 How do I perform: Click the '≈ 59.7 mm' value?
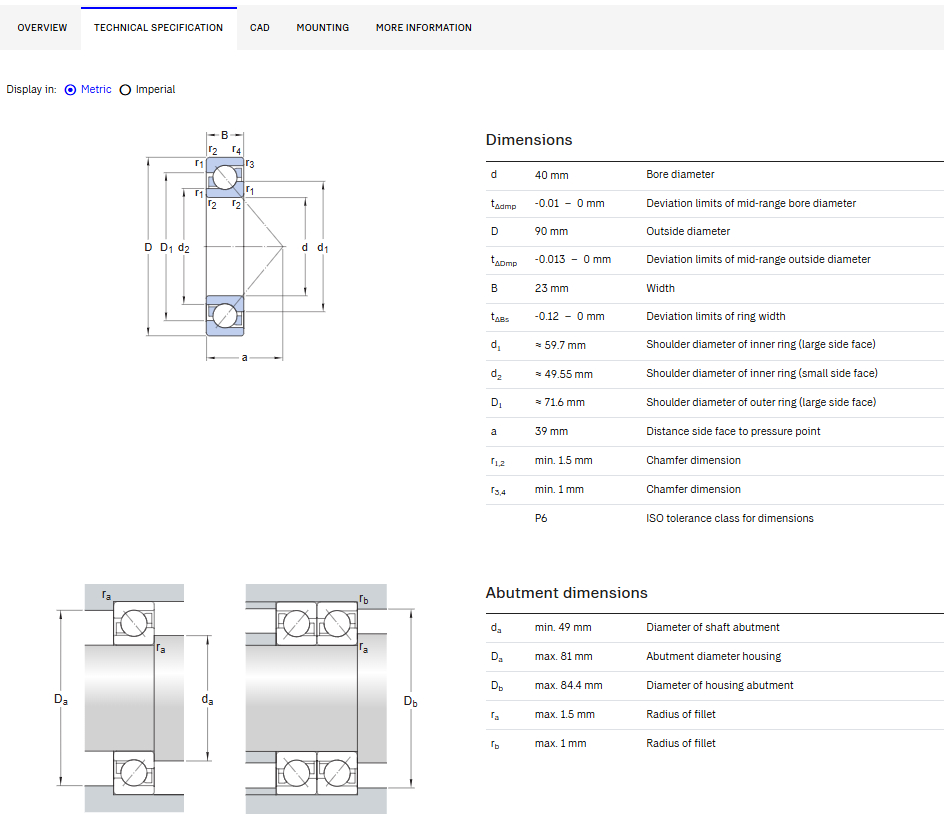point(560,345)
